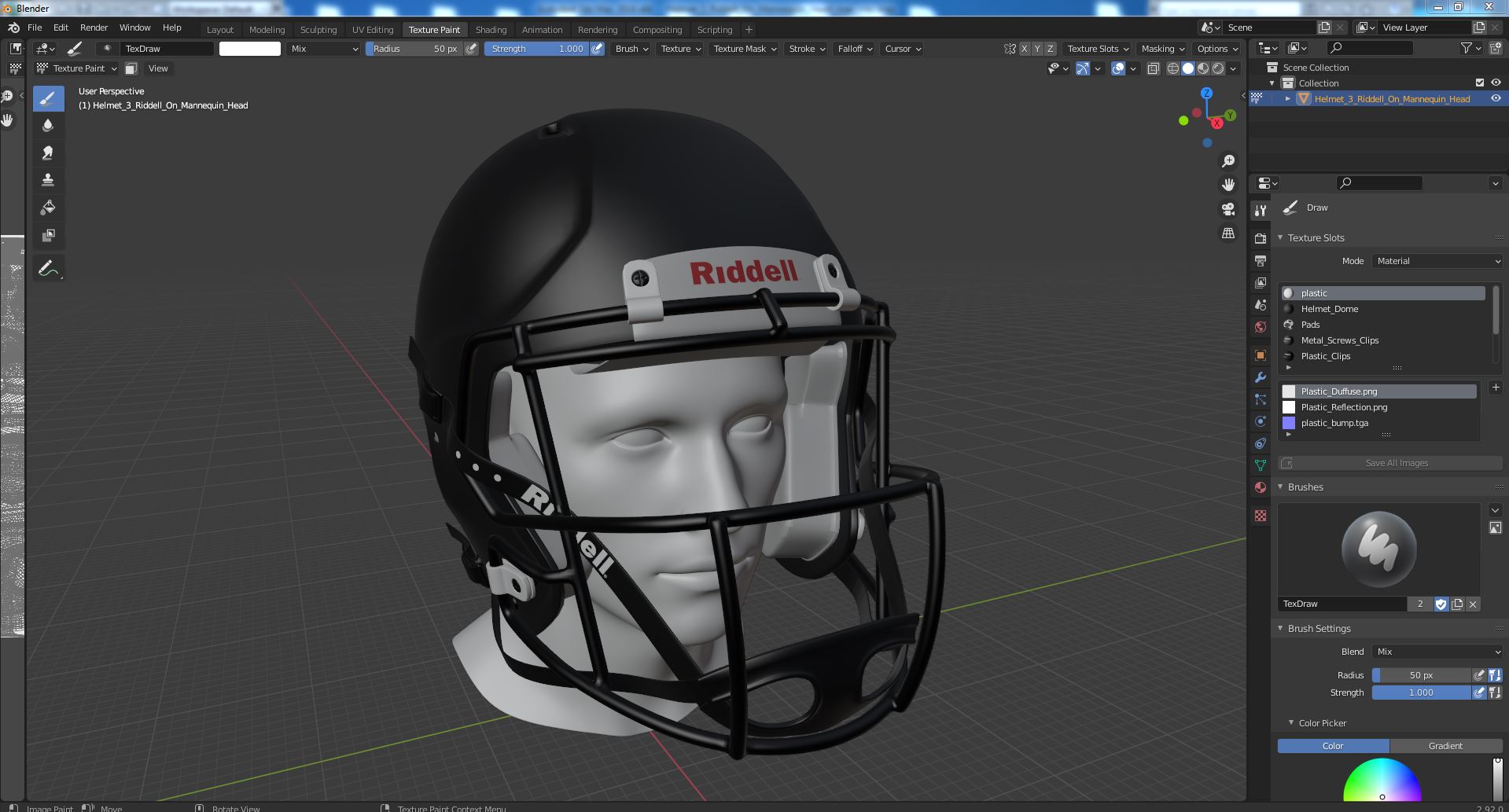
Task: Toggle Collection exclude checkbox
Action: click(x=1480, y=83)
